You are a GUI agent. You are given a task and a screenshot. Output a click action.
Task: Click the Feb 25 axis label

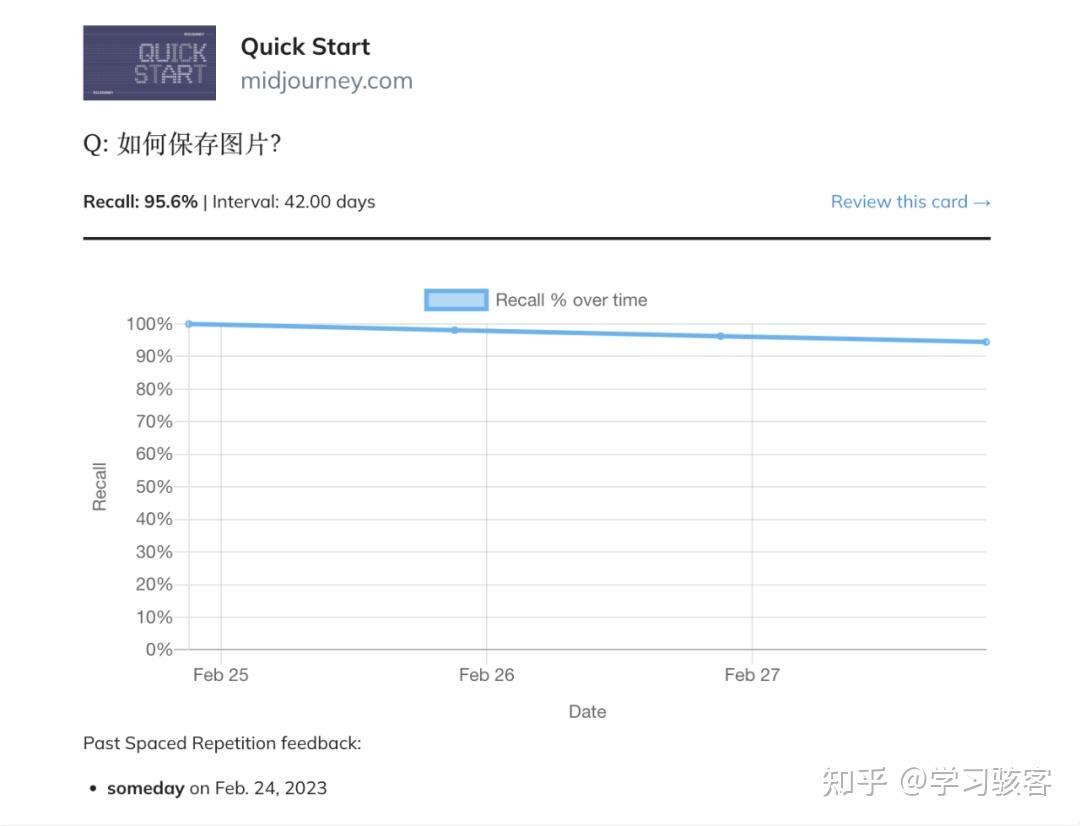pyautogui.click(x=220, y=675)
